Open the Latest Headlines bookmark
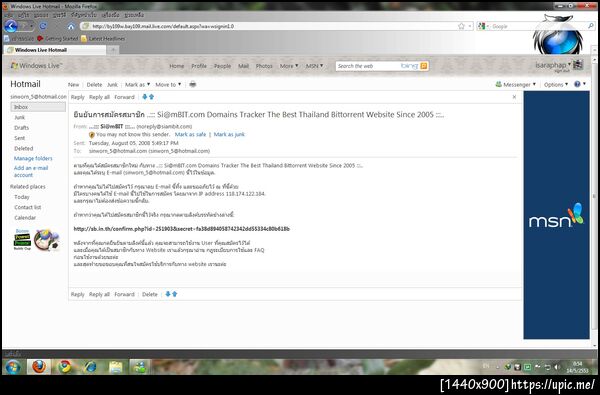The width and height of the screenshot is (600, 395). [103, 39]
